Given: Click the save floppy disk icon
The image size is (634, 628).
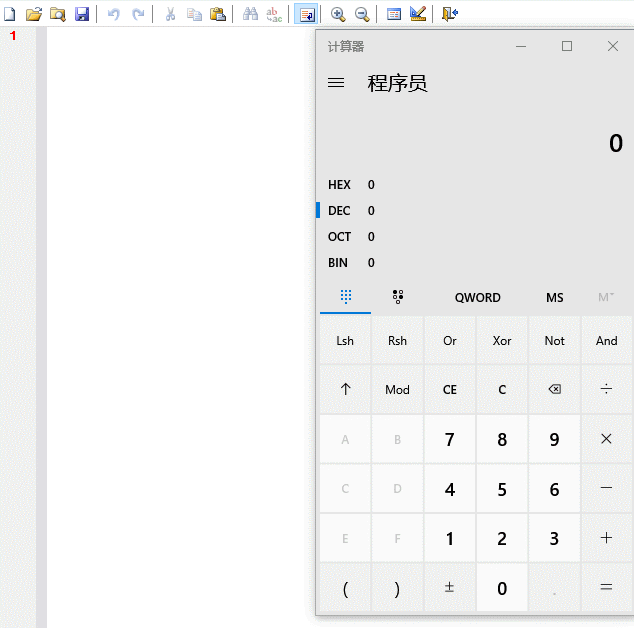Looking at the screenshot, I should (x=82, y=14).
